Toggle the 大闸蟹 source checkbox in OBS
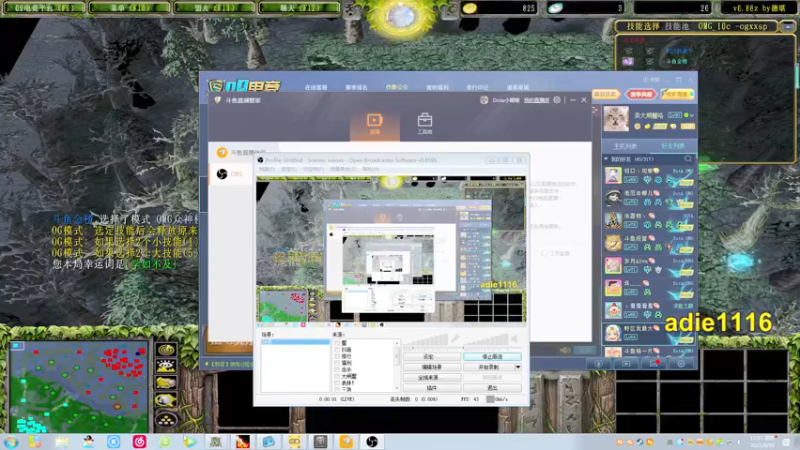The width and height of the screenshot is (800, 450). click(337, 376)
